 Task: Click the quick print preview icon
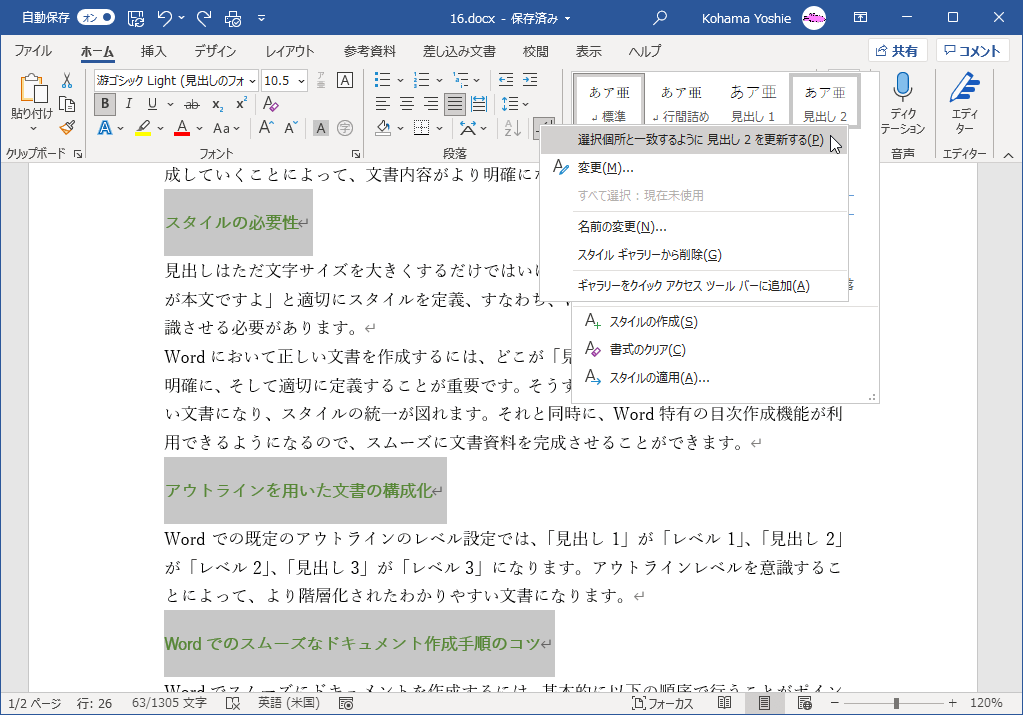(233, 18)
